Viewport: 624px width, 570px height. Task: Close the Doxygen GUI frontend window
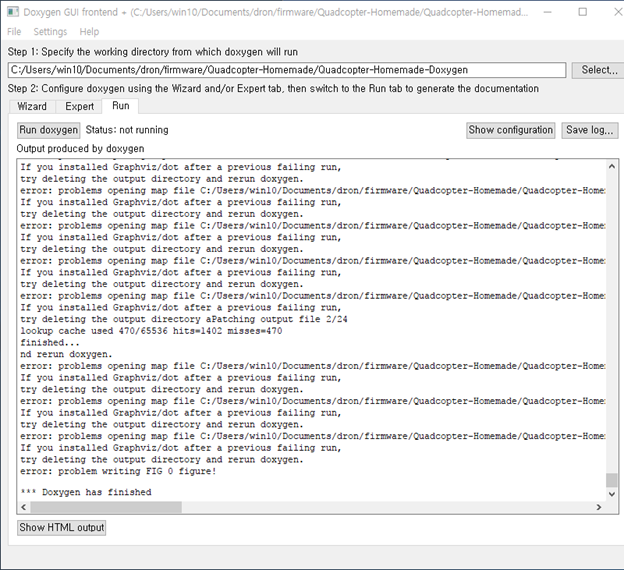(x=617, y=12)
